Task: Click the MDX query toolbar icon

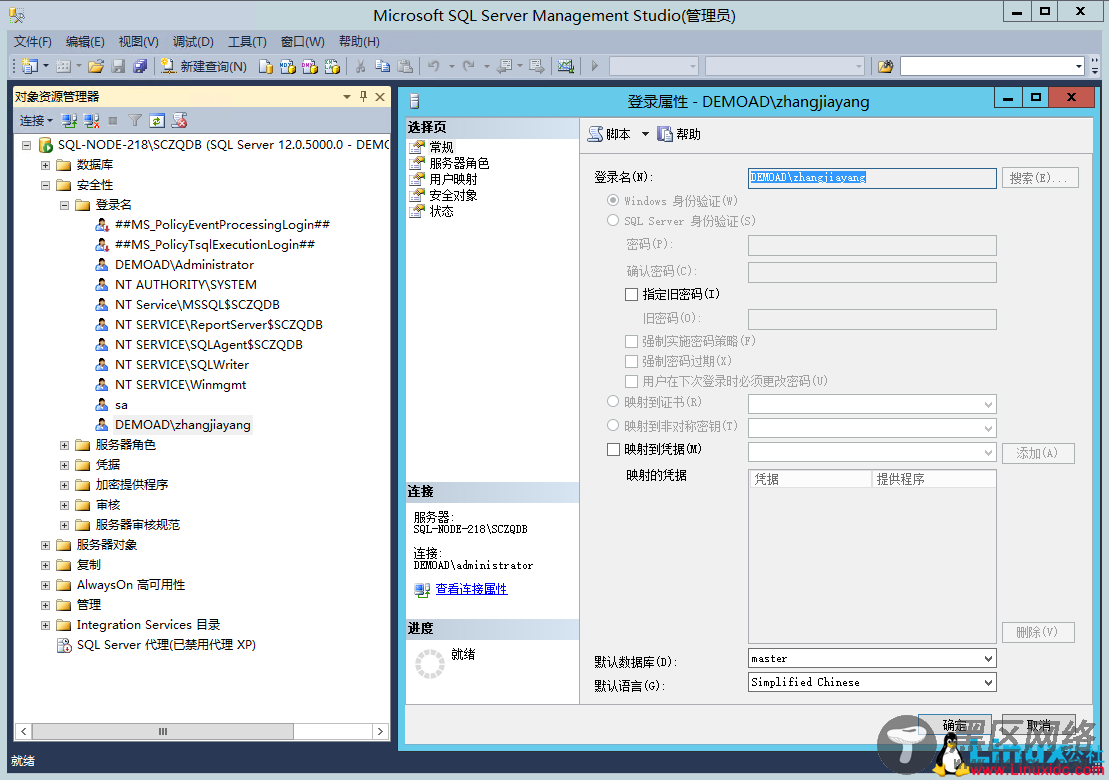Action: [287, 66]
